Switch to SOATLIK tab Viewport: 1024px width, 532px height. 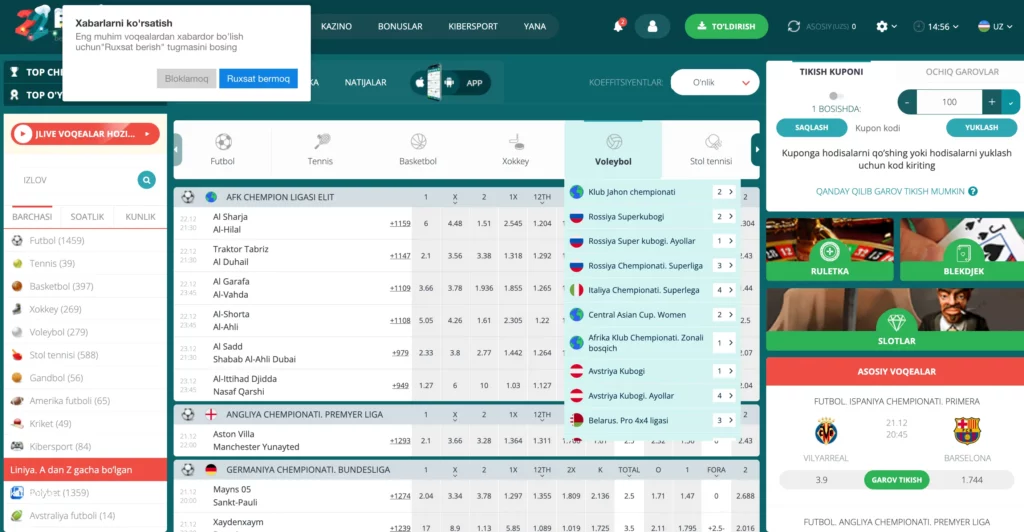pos(87,217)
